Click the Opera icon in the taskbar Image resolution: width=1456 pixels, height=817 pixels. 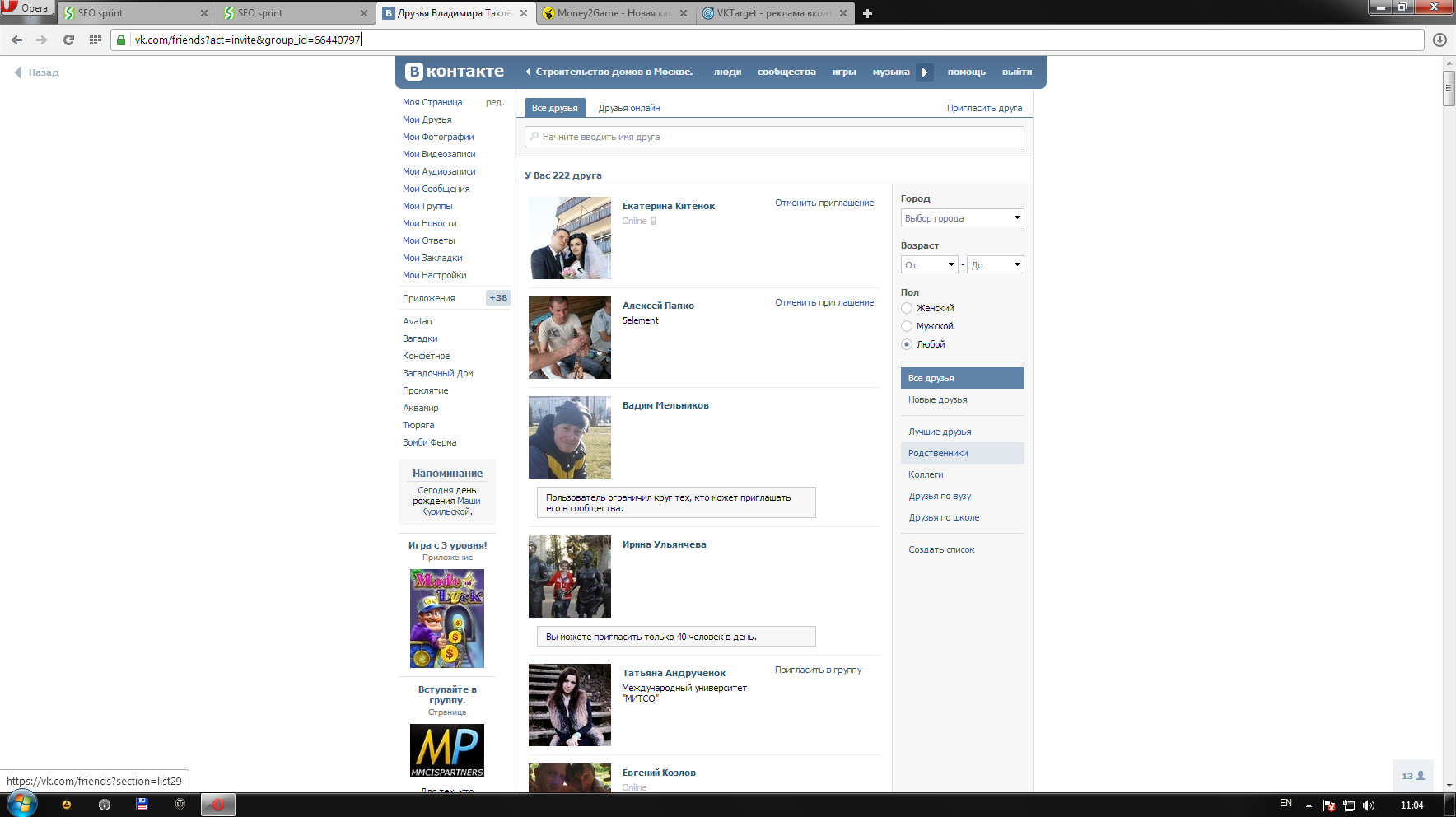218,805
